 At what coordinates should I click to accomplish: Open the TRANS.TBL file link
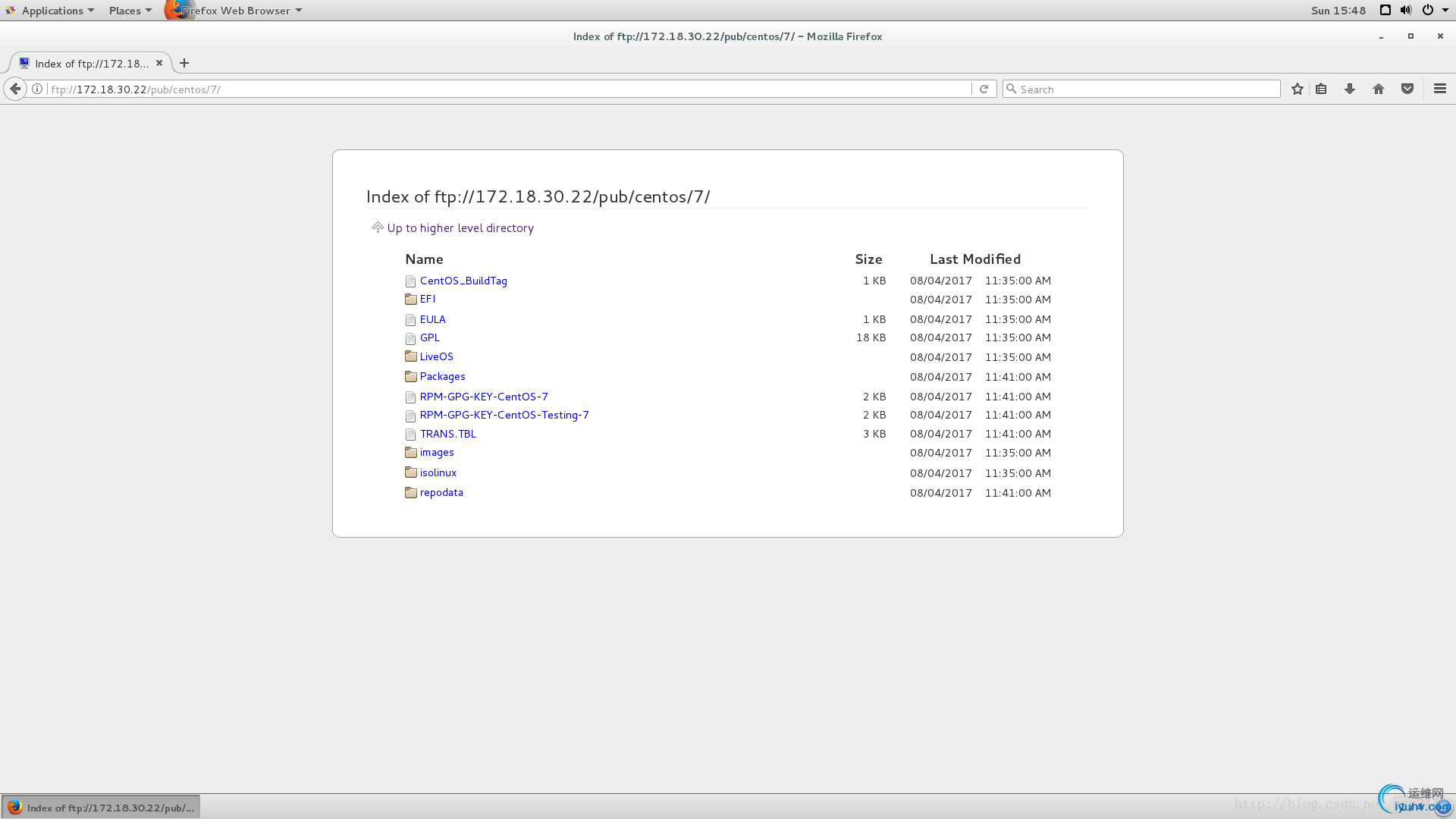pyautogui.click(x=448, y=434)
